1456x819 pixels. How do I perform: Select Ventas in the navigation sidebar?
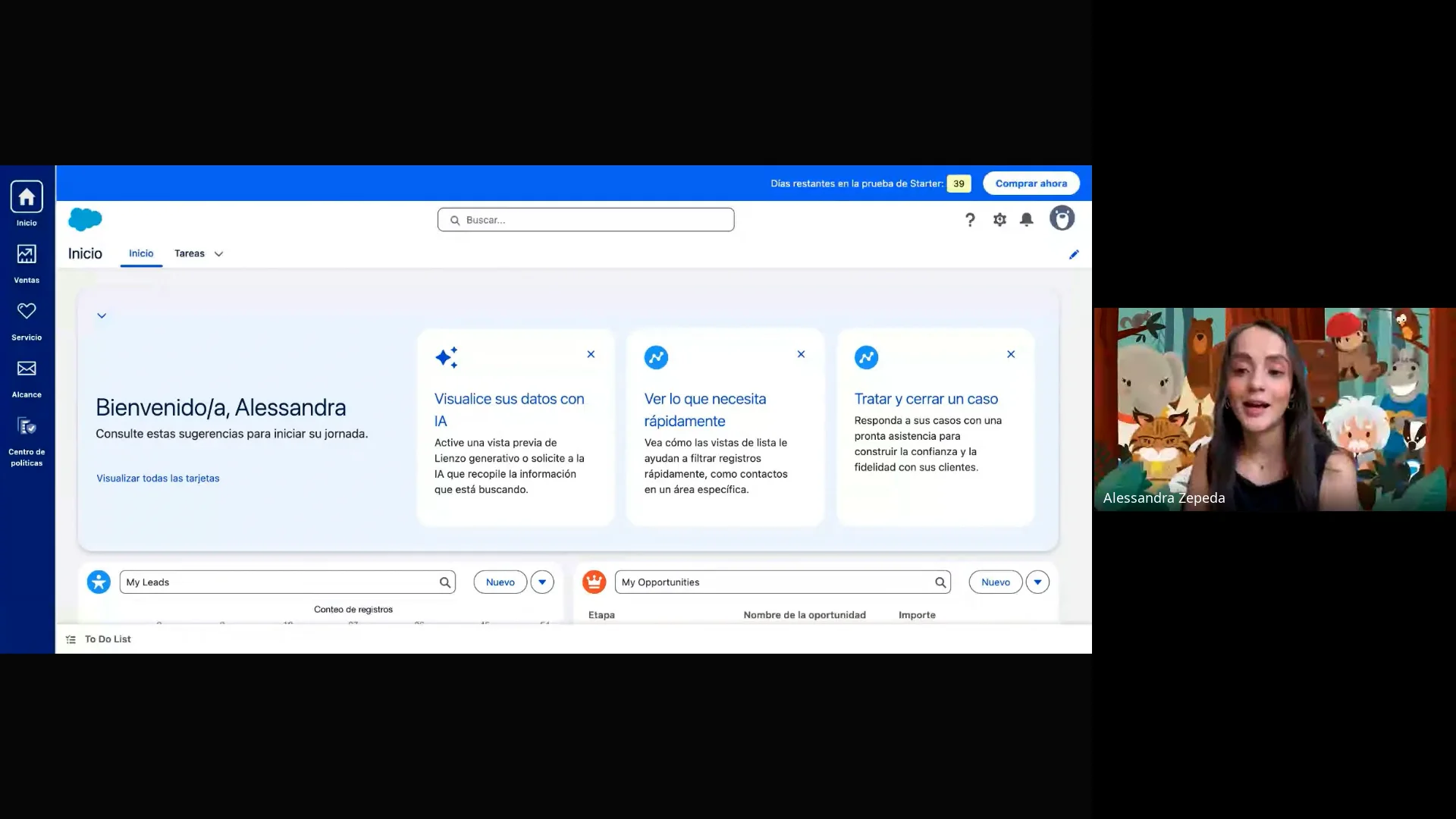(27, 262)
